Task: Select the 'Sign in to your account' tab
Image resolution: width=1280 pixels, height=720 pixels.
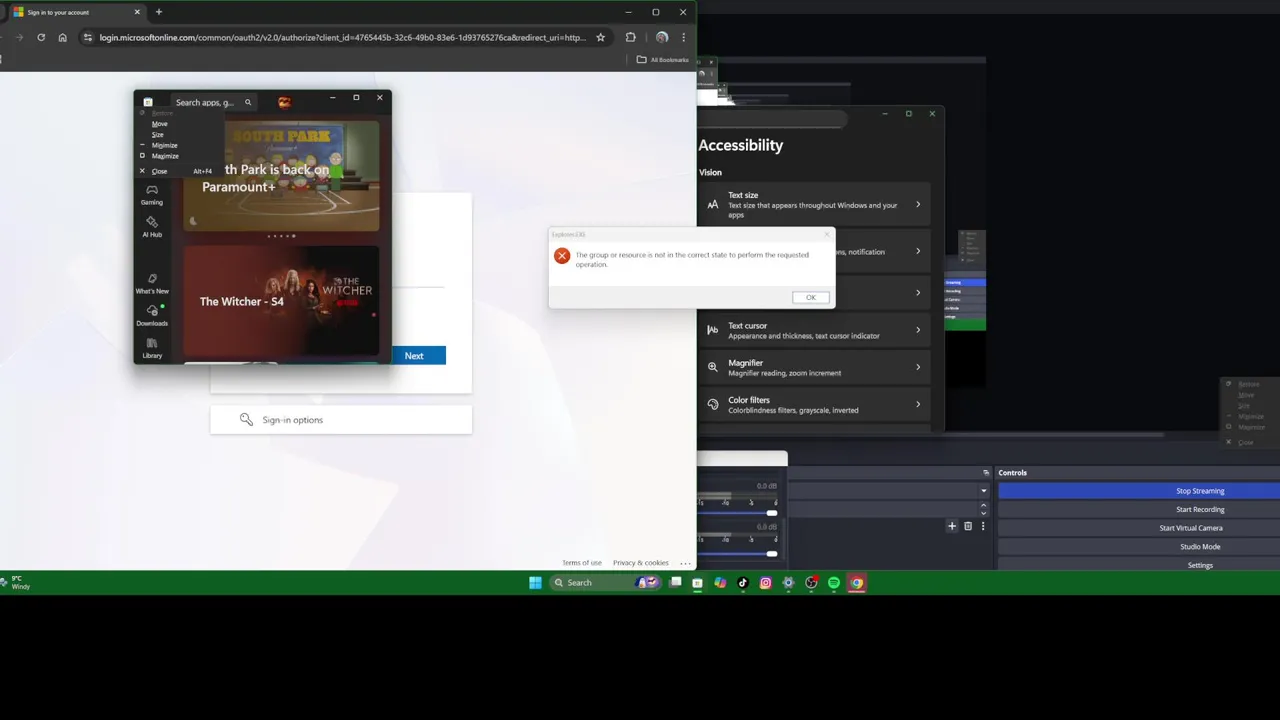Action: pyautogui.click(x=76, y=12)
